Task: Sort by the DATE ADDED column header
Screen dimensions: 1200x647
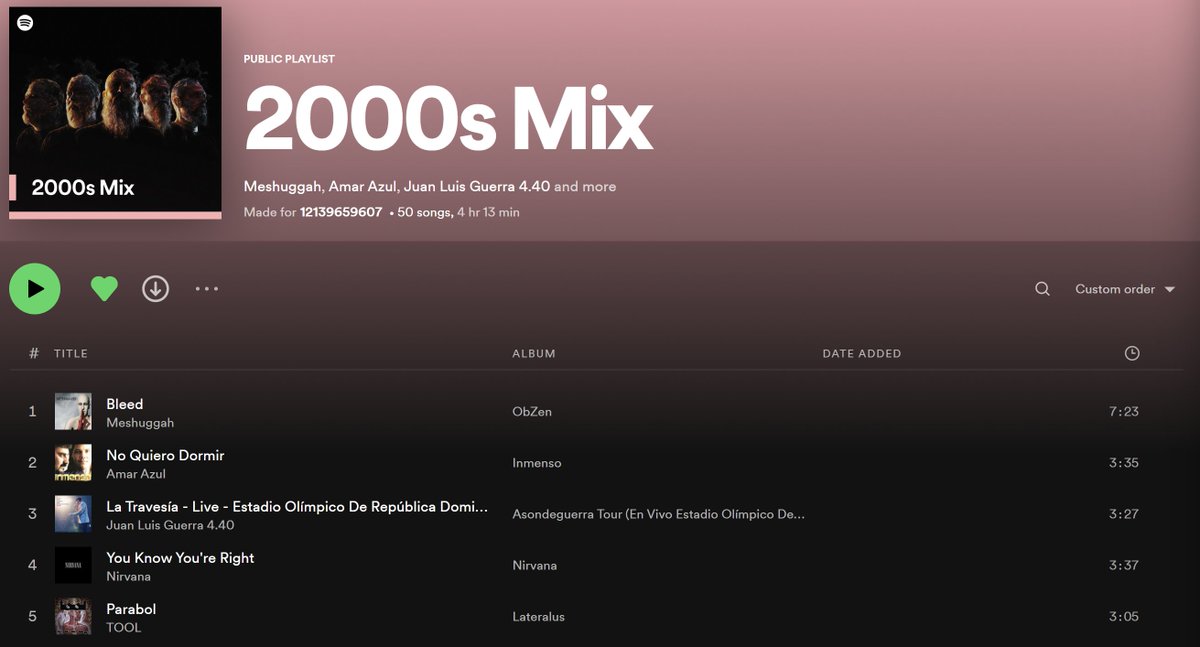Action: point(862,353)
